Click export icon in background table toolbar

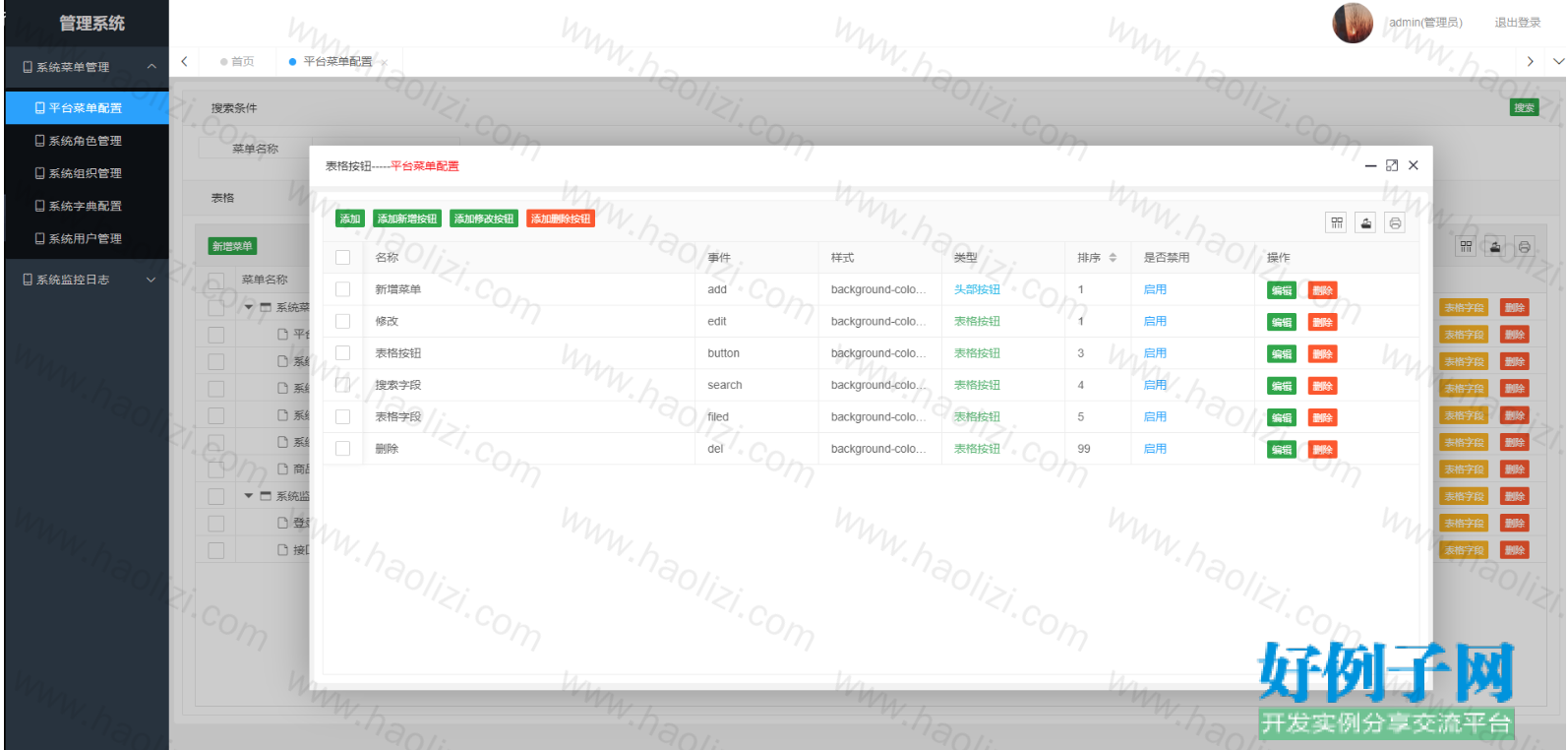pyautogui.click(x=1495, y=247)
